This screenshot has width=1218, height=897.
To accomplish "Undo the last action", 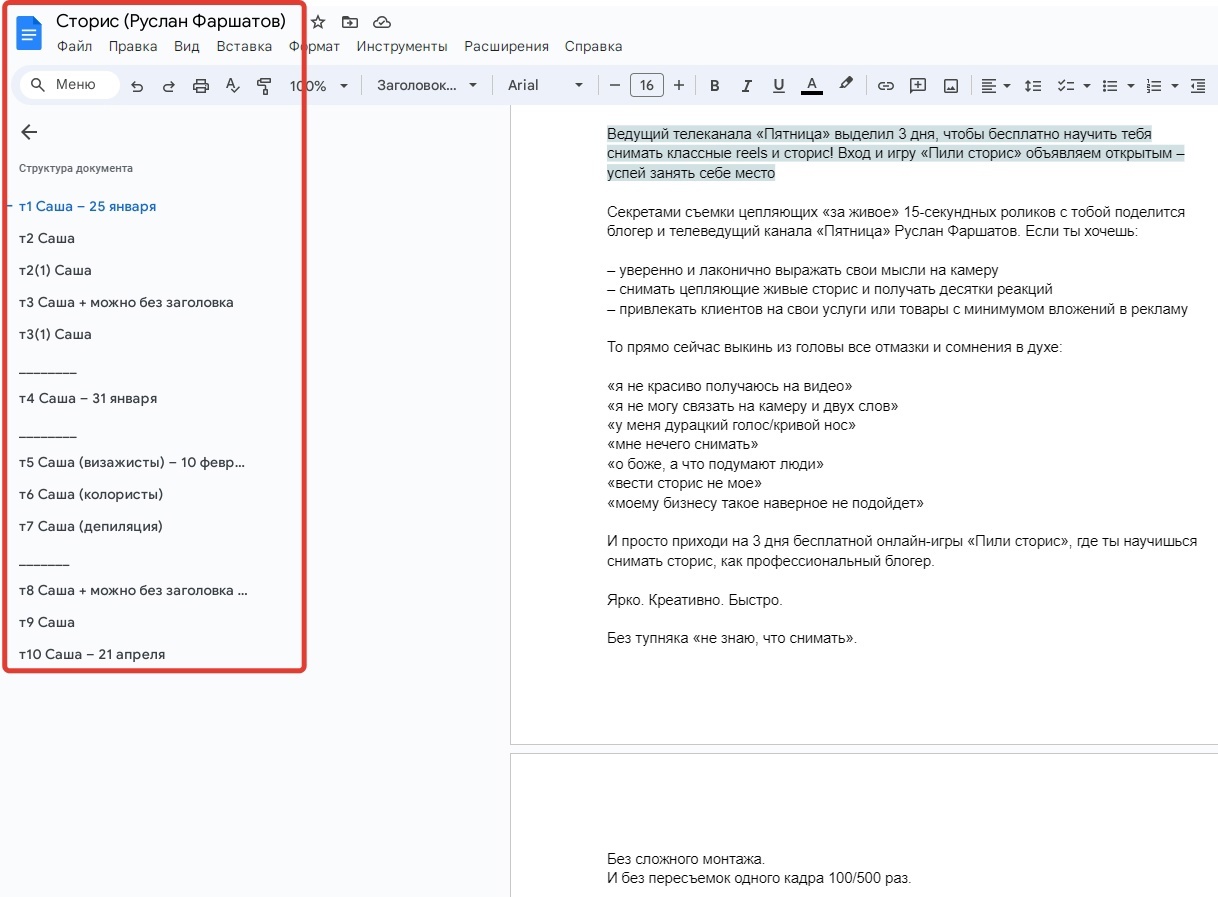I will tap(137, 86).
